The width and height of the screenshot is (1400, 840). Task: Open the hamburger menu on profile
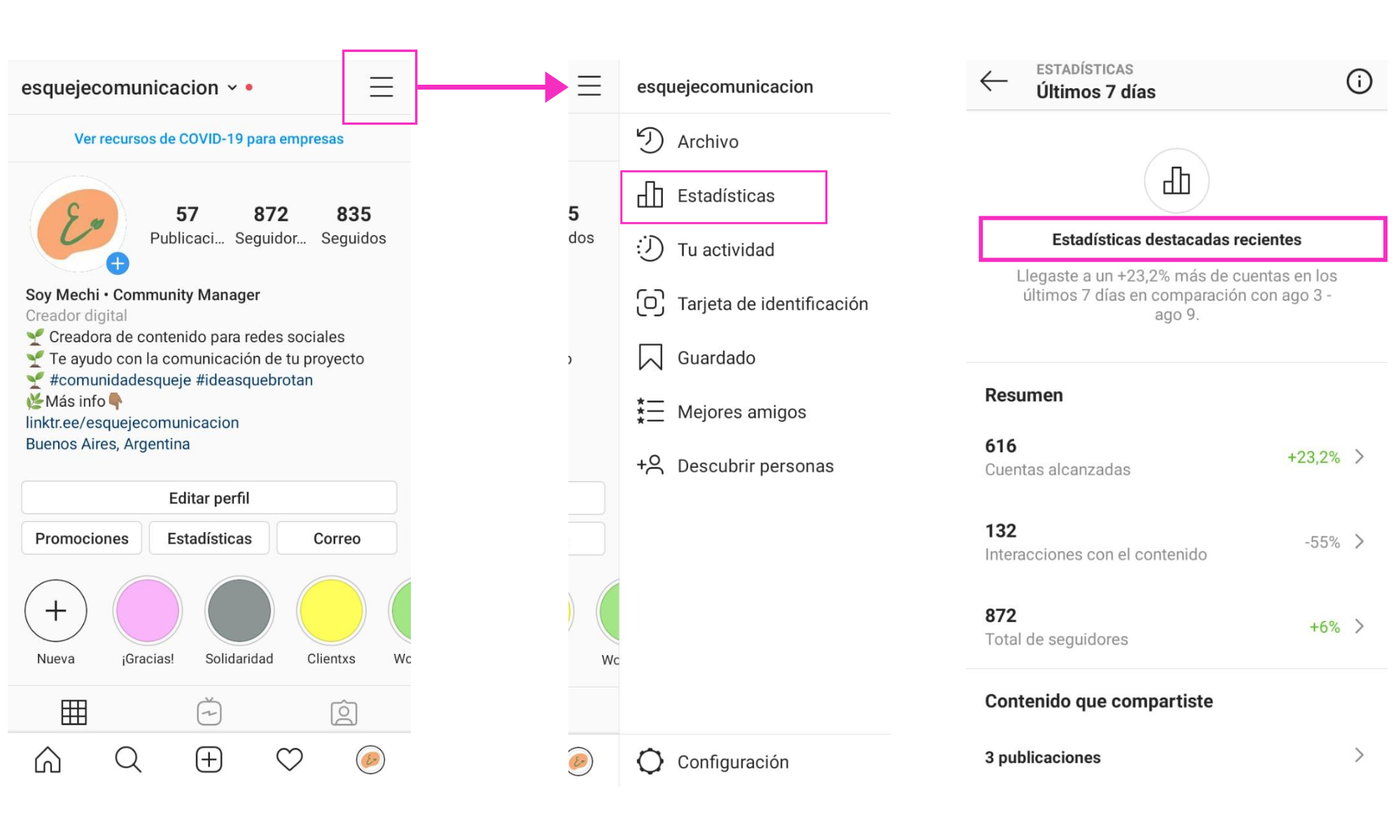click(x=381, y=87)
